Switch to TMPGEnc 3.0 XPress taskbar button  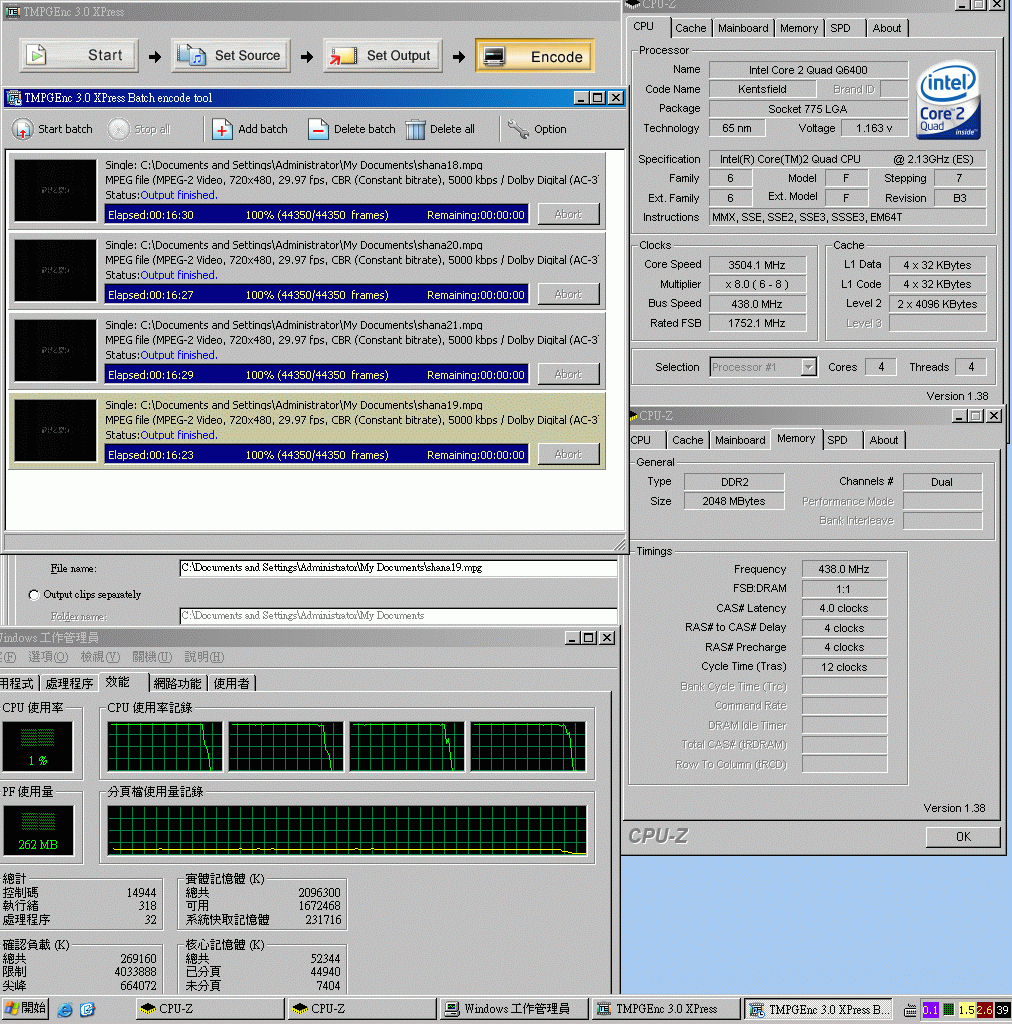click(x=667, y=1009)
